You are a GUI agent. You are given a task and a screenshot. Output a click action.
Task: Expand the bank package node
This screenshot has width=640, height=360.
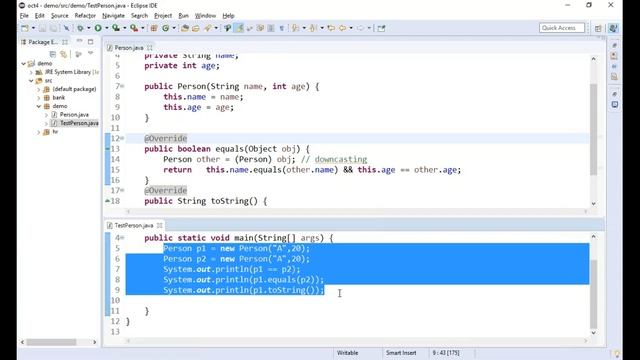point(39,98)
